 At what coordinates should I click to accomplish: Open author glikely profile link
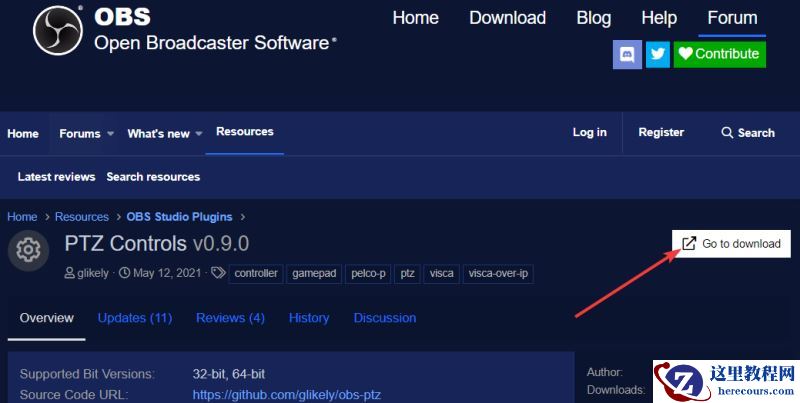pos(92,273)
